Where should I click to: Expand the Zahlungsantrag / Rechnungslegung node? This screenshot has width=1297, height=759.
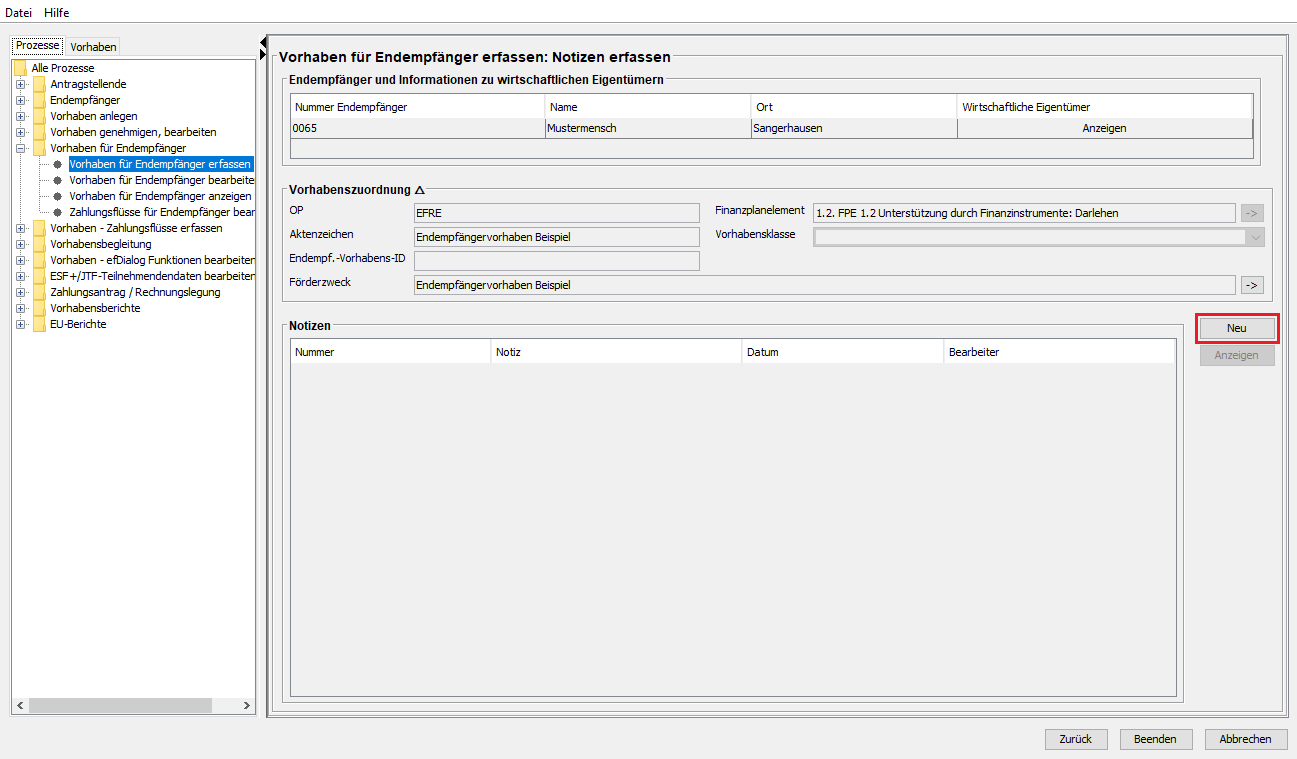pos(20,292)
